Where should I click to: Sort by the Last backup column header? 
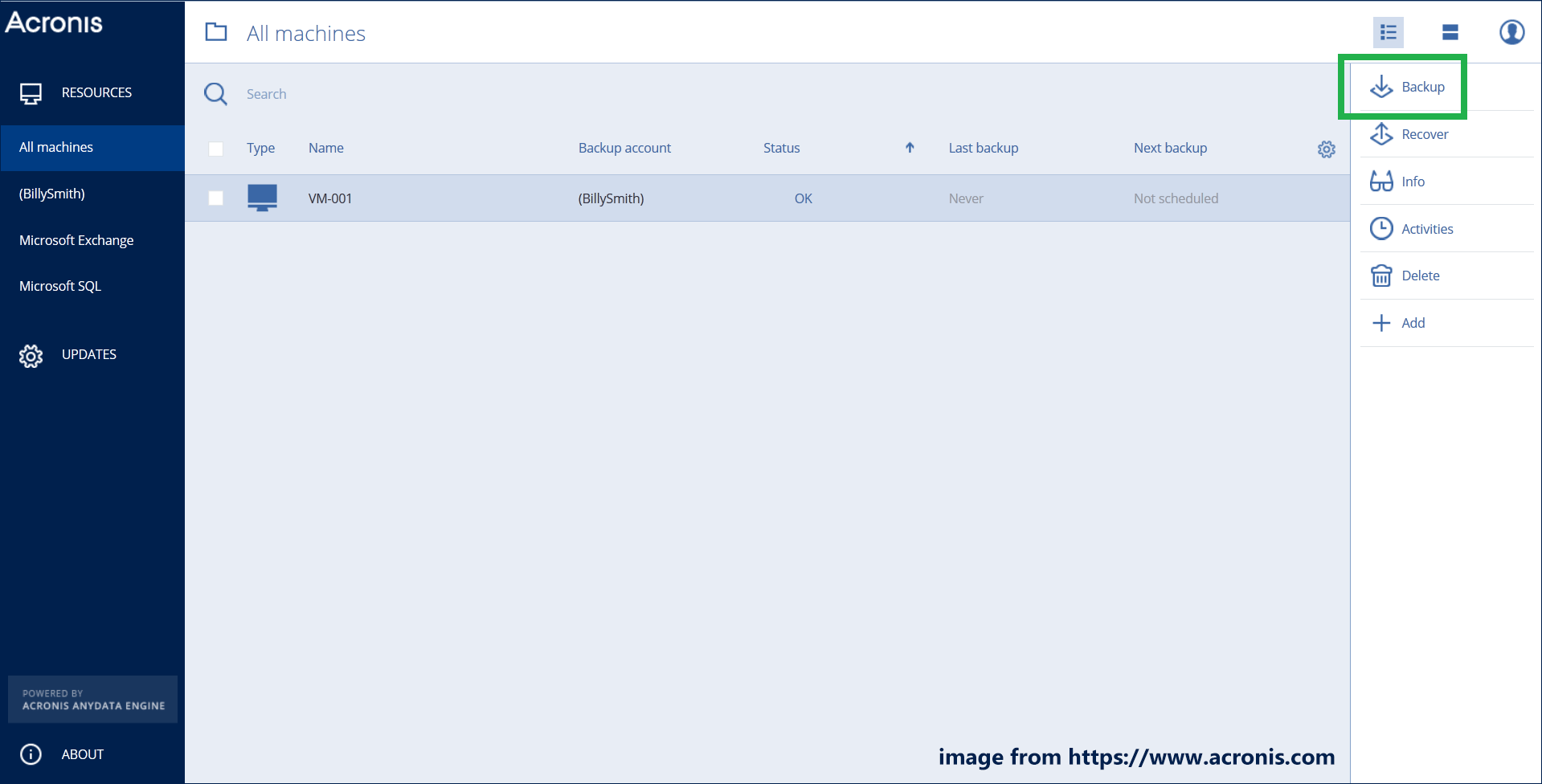point(984,148)
